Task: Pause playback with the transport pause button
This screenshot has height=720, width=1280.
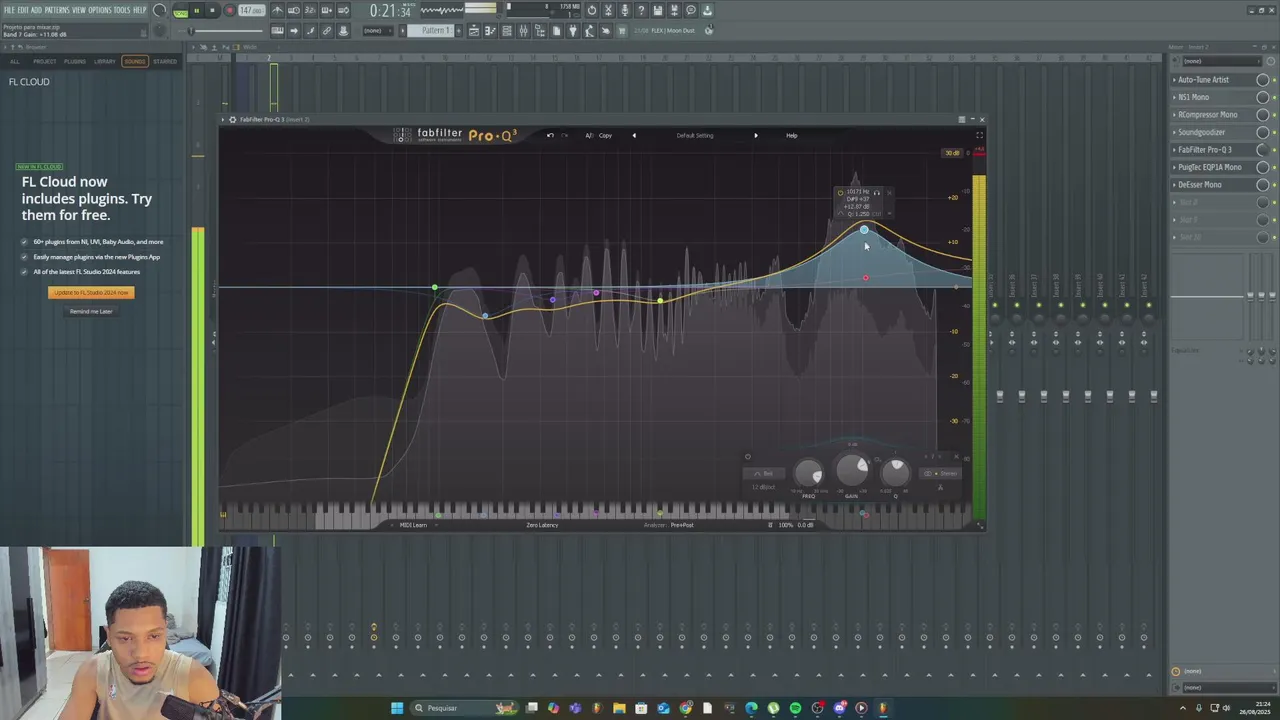Action: pos(197,10)
